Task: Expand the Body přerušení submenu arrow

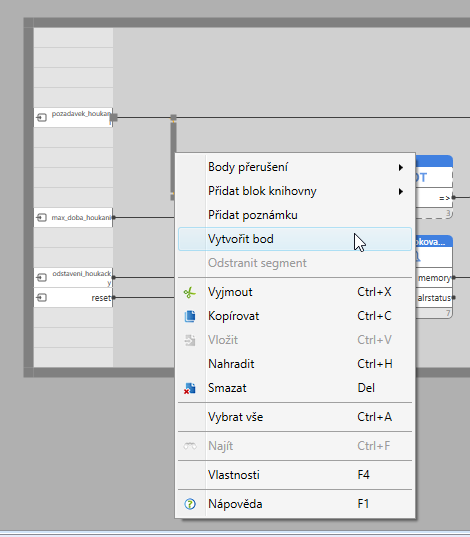Action: pos(400,167)
